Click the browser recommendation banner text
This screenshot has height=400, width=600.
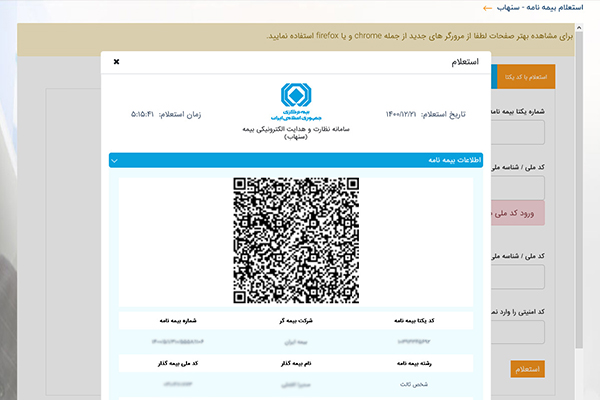(420, 36)
